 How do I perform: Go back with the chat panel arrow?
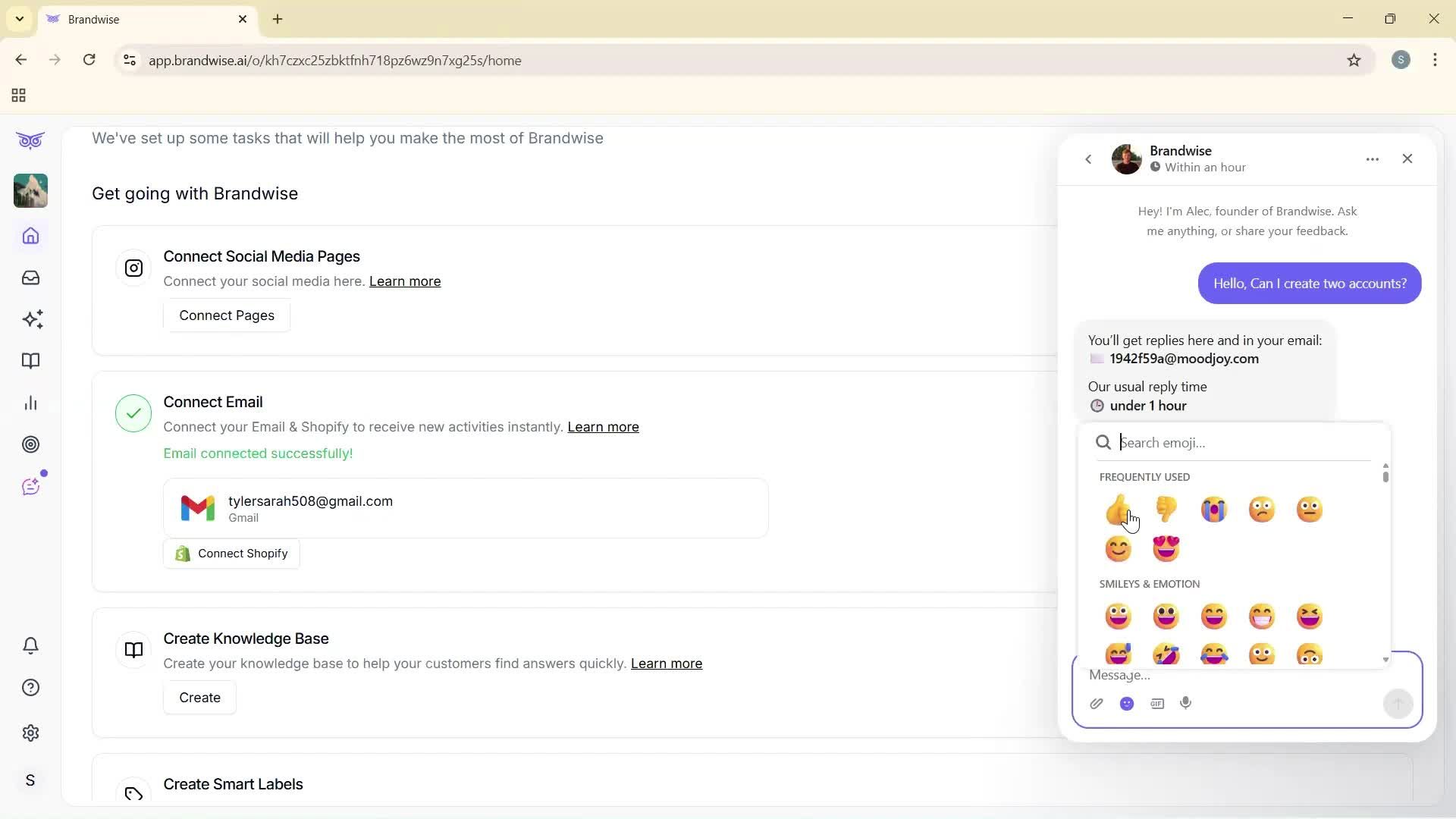[1088, 159]
